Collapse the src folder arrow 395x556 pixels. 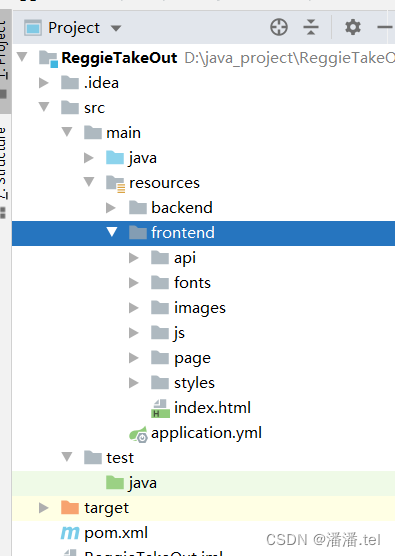tap(44, 107)
